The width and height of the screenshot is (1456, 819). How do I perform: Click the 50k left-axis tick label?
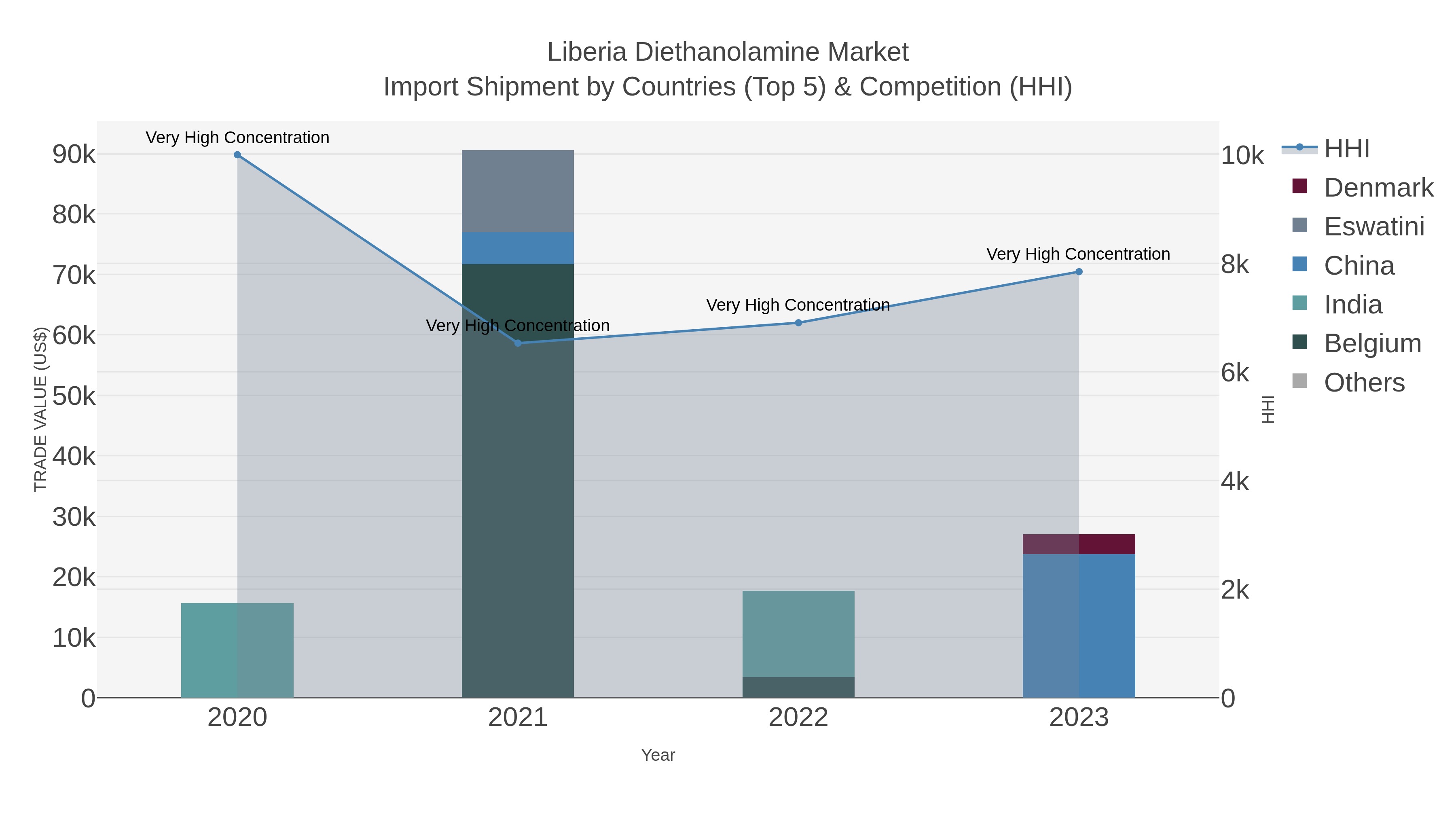click(x=74, y=396)
